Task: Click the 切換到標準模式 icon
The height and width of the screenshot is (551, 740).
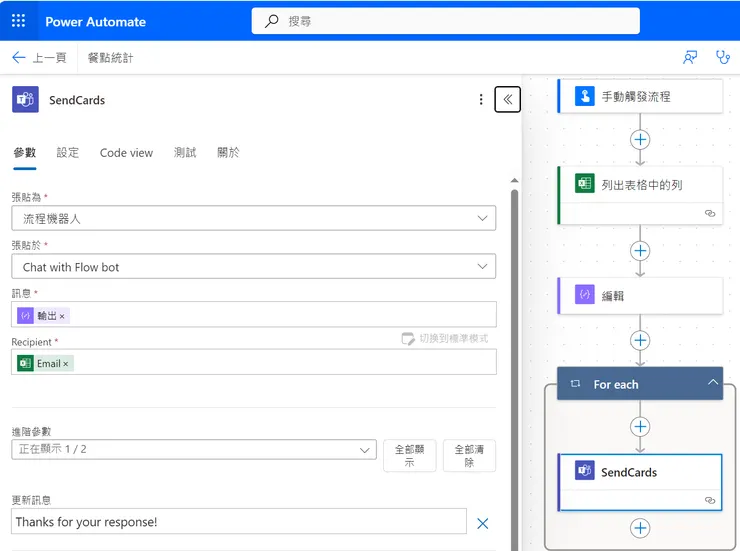Action: point(408,338)
